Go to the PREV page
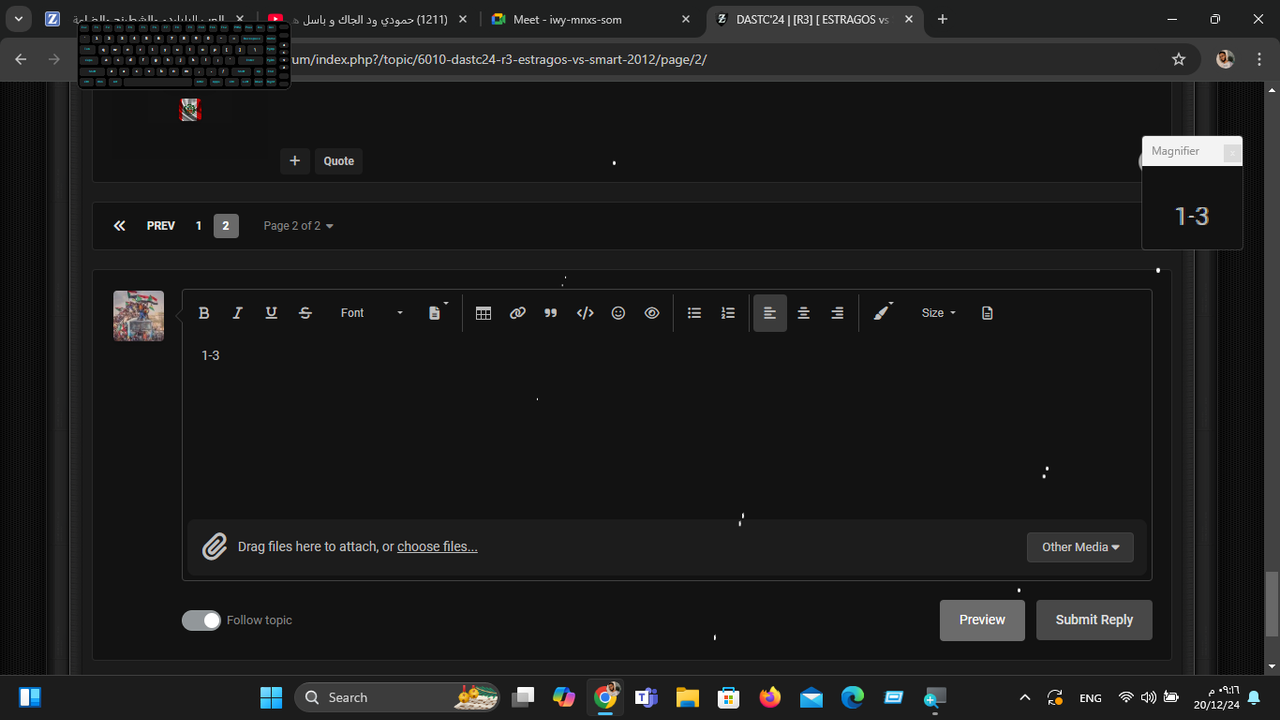 [161, 226]
